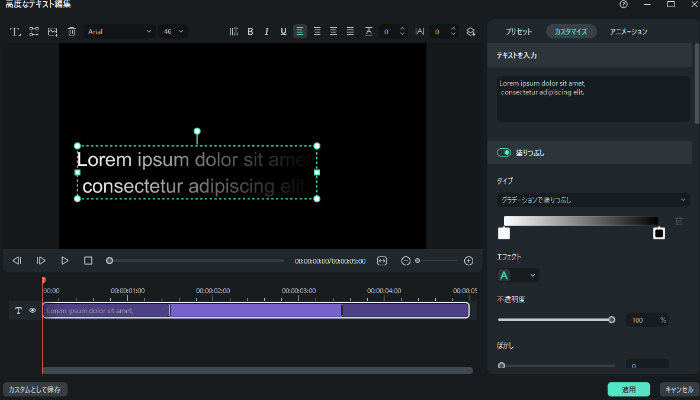This screenshot has width=700, height=400.
Task: Delete gradient stop with trash icon
Action: pyautogui.click(x=679, y=221)
